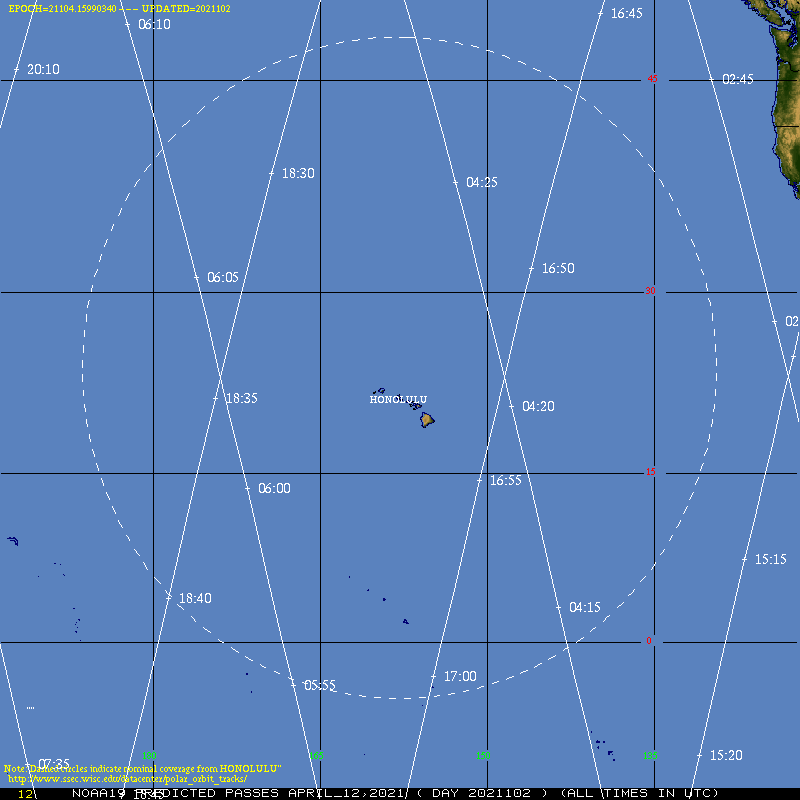Open the ssec.wisc.edu polar_orbit_tracks URL
Image resolution: width=800 pixels, height=800 pixels.
128,779
